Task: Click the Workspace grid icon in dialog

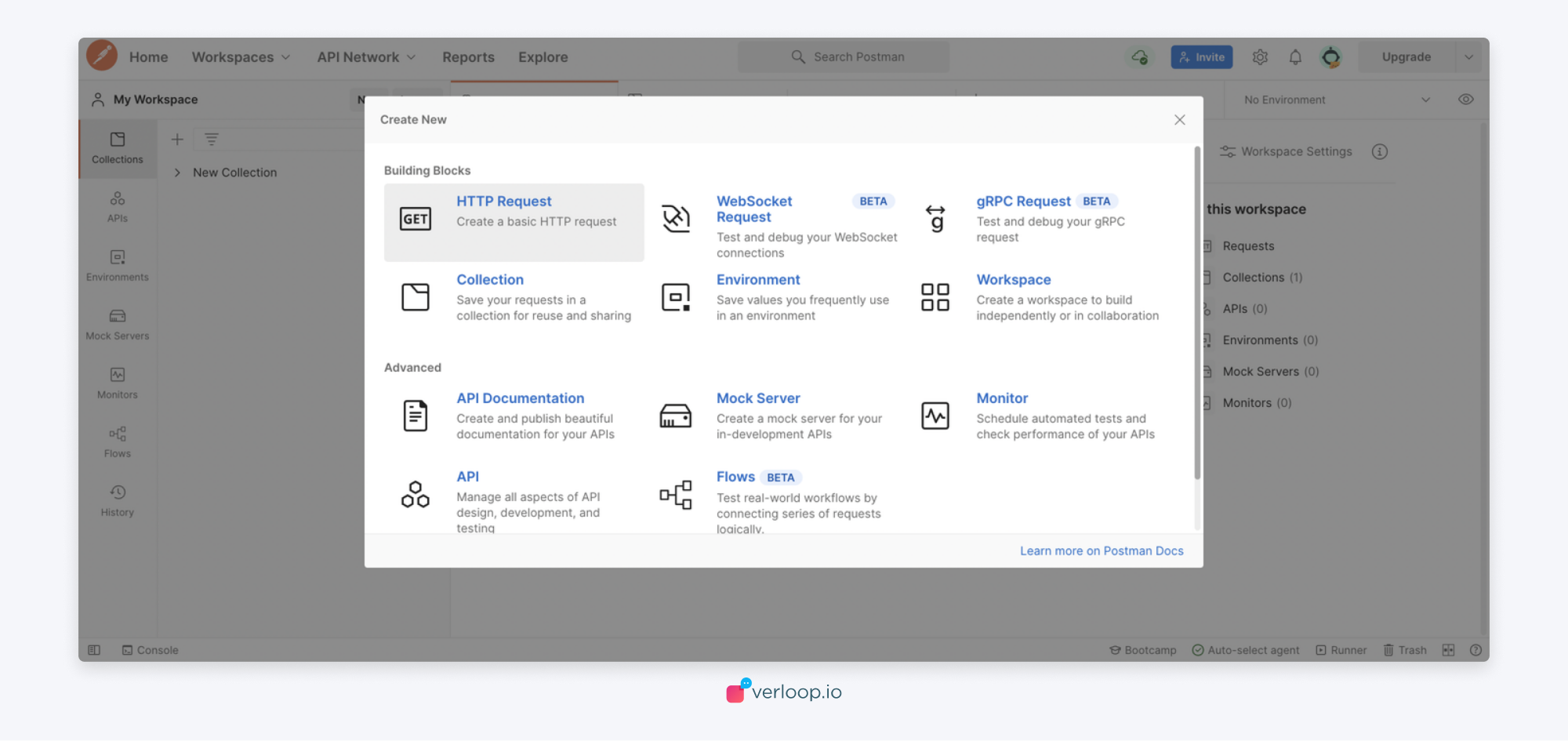Action: (x=935, y=297)
